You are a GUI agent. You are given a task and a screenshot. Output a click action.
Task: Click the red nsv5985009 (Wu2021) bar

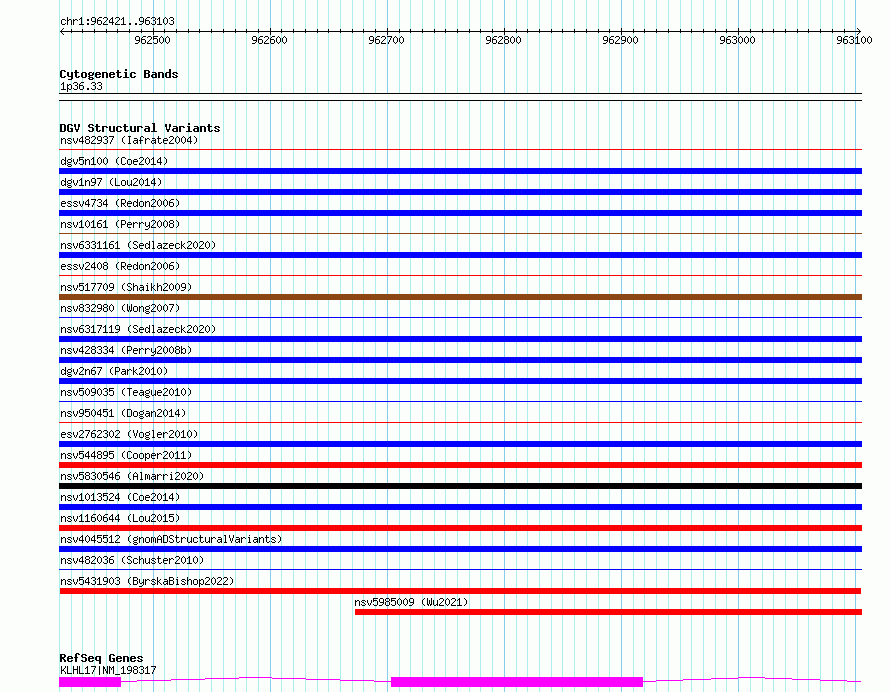608,612
